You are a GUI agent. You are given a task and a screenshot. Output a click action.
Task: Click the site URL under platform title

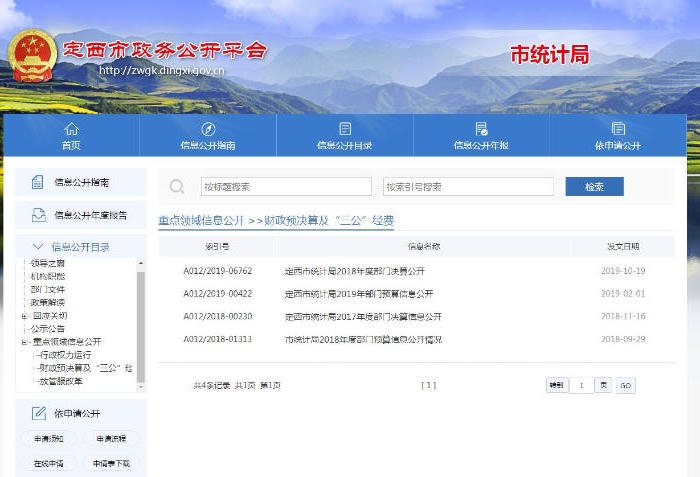(x=162, y=71)
